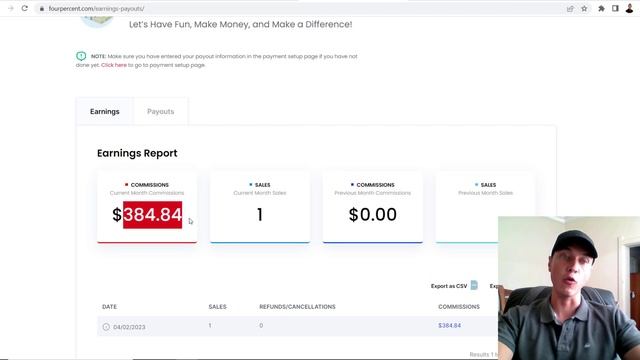Viewport: 640px width, 360px height.
Task: Click the 04/02/2023 date cell
Action: tap(129, 327)
